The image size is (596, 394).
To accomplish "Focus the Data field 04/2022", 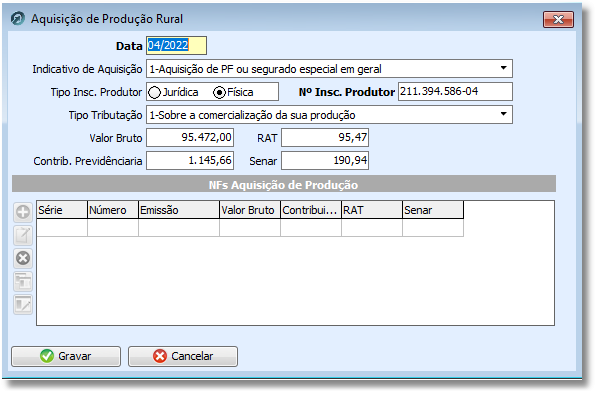I will tap(176, 46).
